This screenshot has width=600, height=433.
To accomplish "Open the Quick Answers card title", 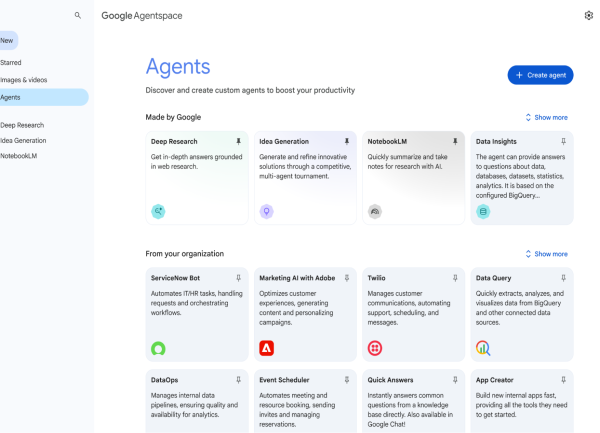I will pos(390,380).
